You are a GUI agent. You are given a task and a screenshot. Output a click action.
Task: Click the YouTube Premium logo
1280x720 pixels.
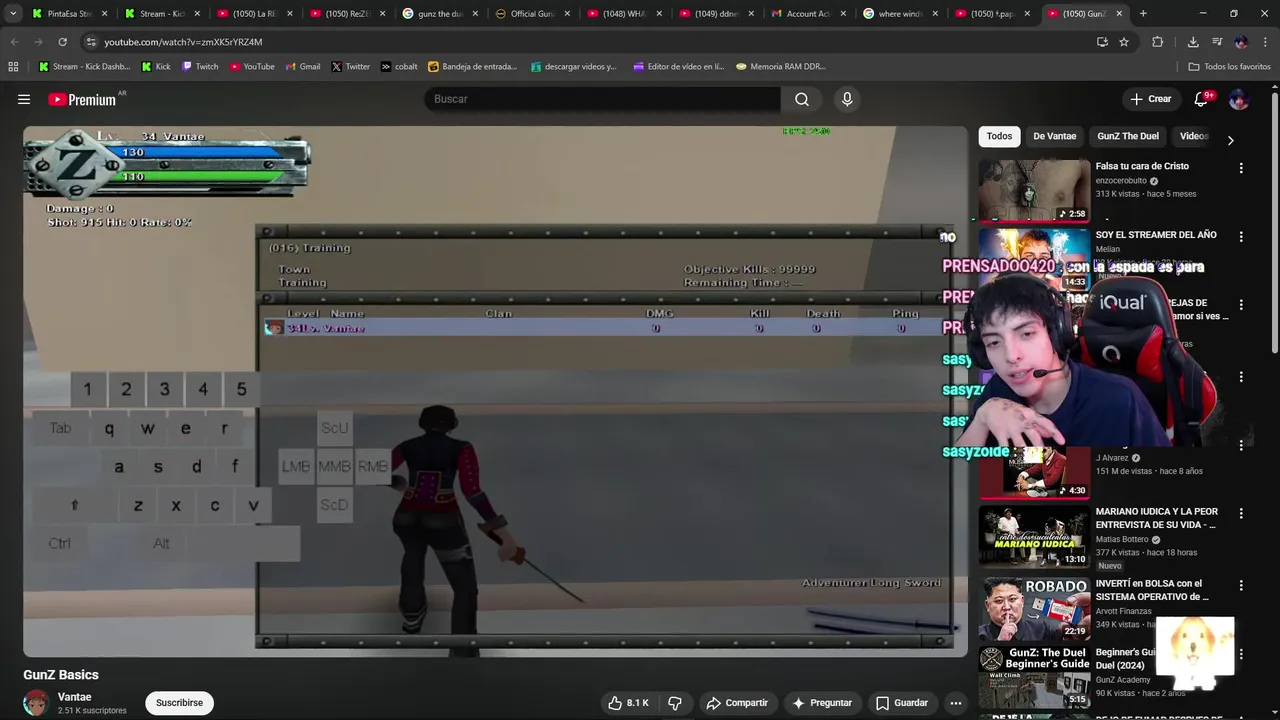coord(82,99)
